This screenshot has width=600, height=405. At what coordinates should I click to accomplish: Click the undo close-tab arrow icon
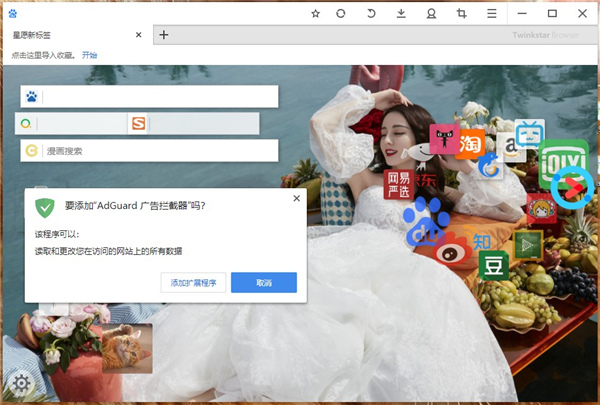click(x=371, y=14)
